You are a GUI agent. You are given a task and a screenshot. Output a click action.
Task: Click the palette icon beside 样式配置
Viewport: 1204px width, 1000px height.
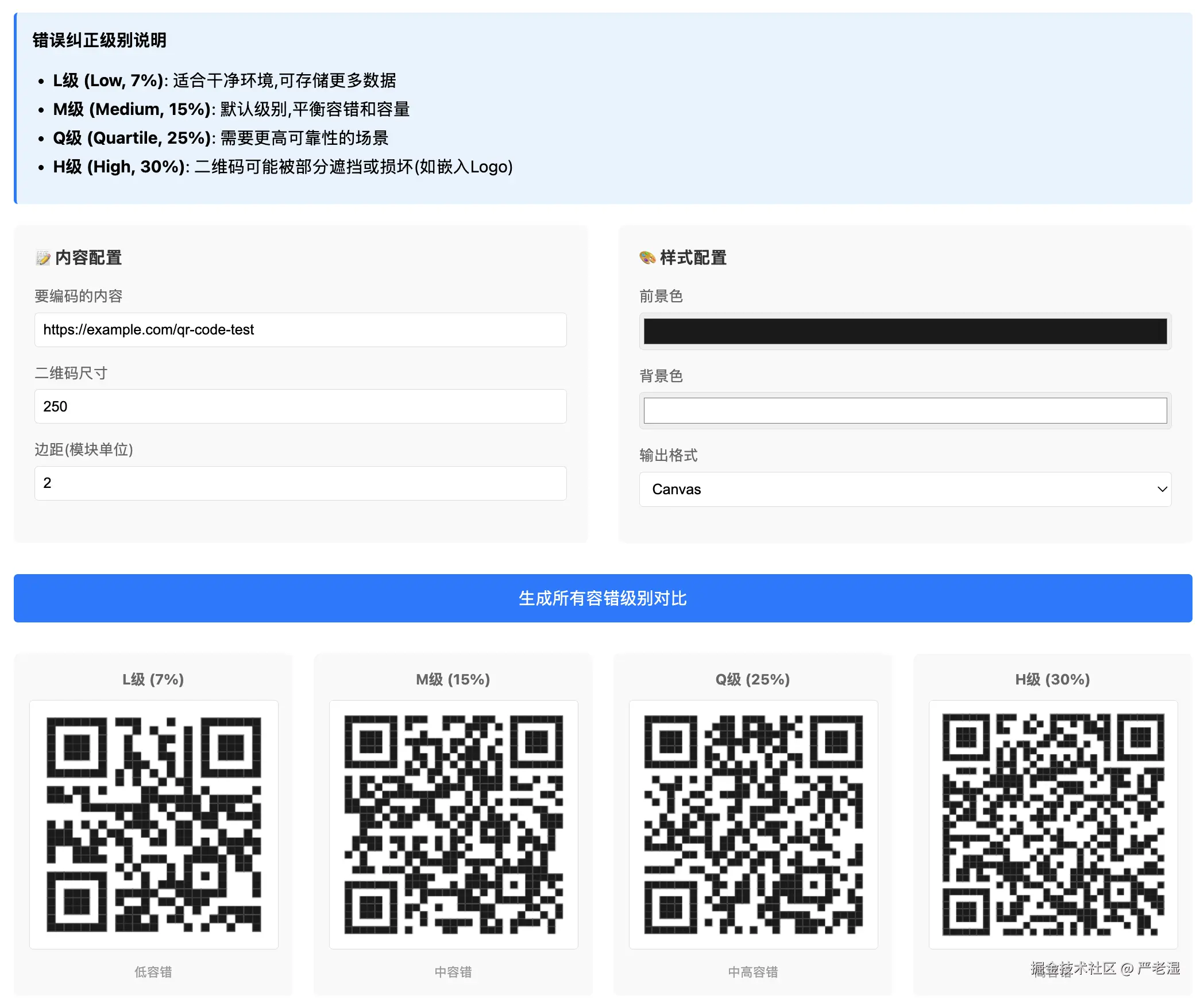(647, 257)
